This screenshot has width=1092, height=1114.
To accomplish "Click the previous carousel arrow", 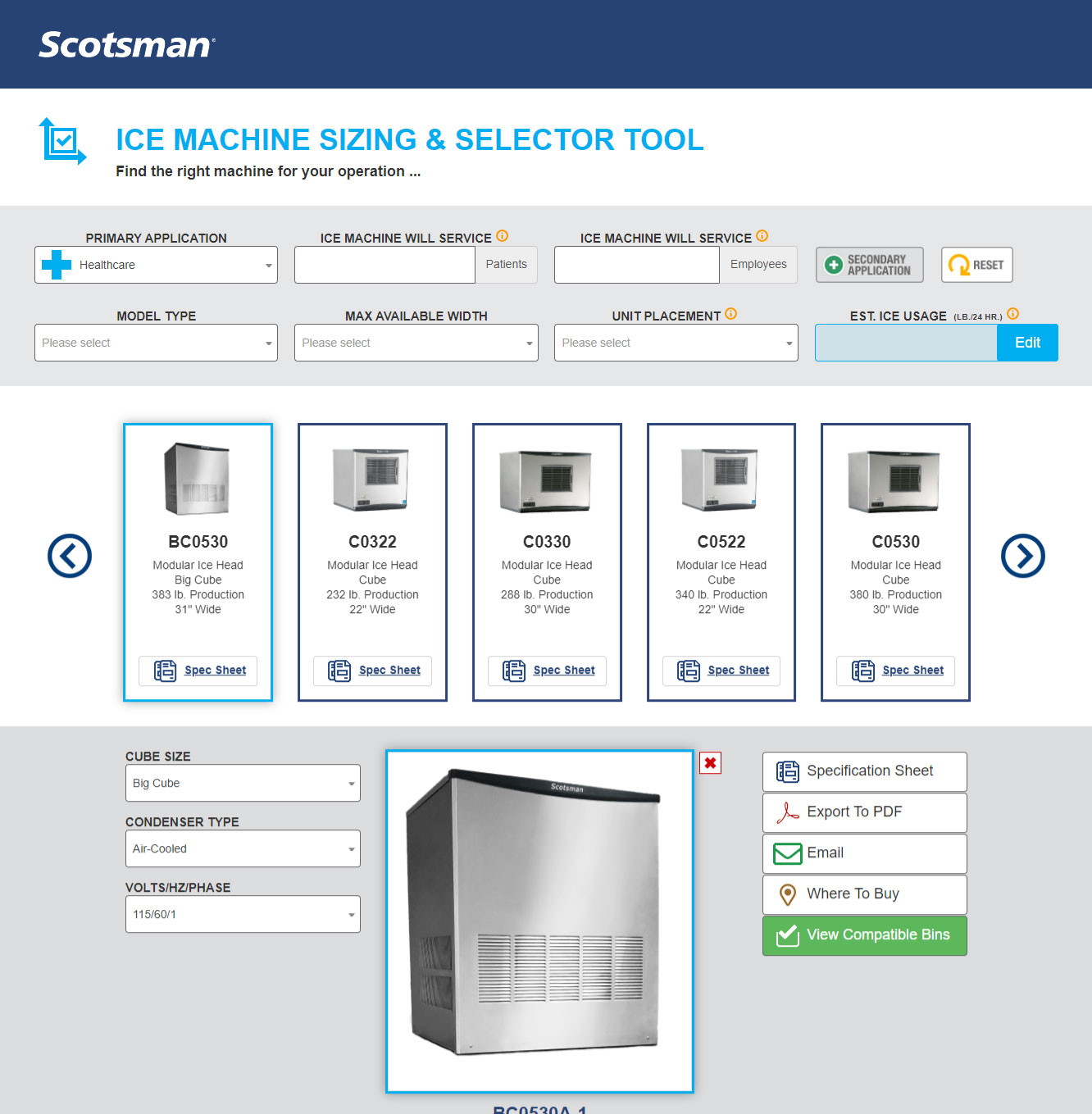I will coord(70,556).
